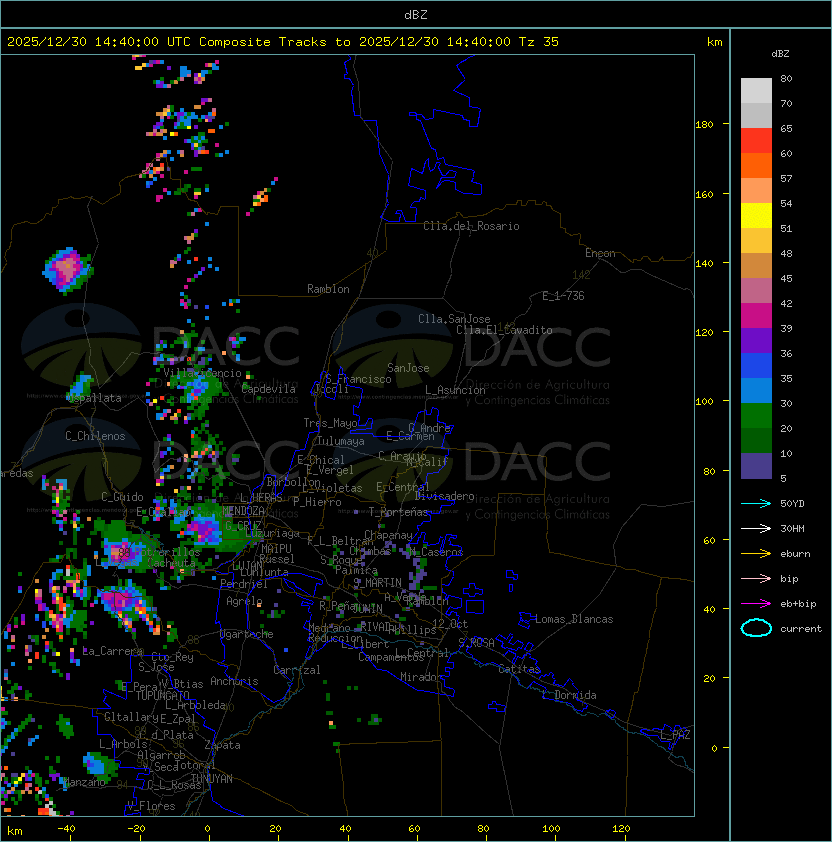The image size is (832, 842).
Task: Click the pink bip arrow in legend
Action: (756, 578)
